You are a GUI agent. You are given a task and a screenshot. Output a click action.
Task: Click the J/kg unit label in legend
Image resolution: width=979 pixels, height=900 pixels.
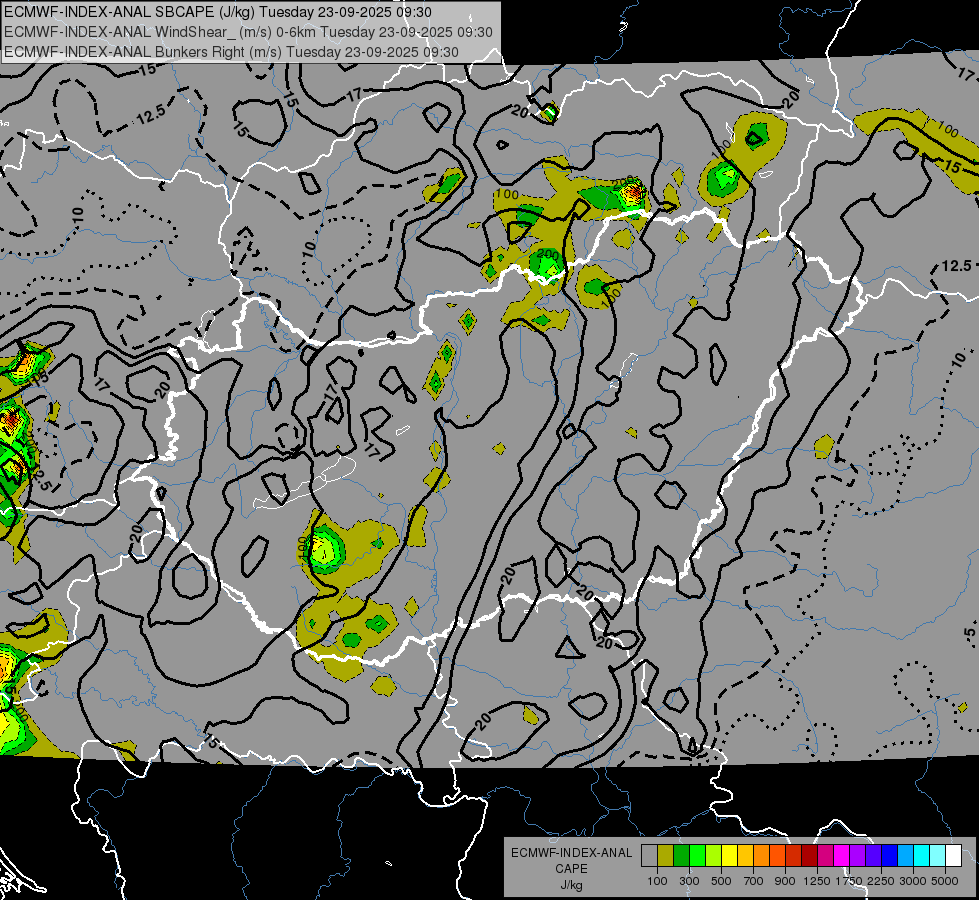point(571,885)
